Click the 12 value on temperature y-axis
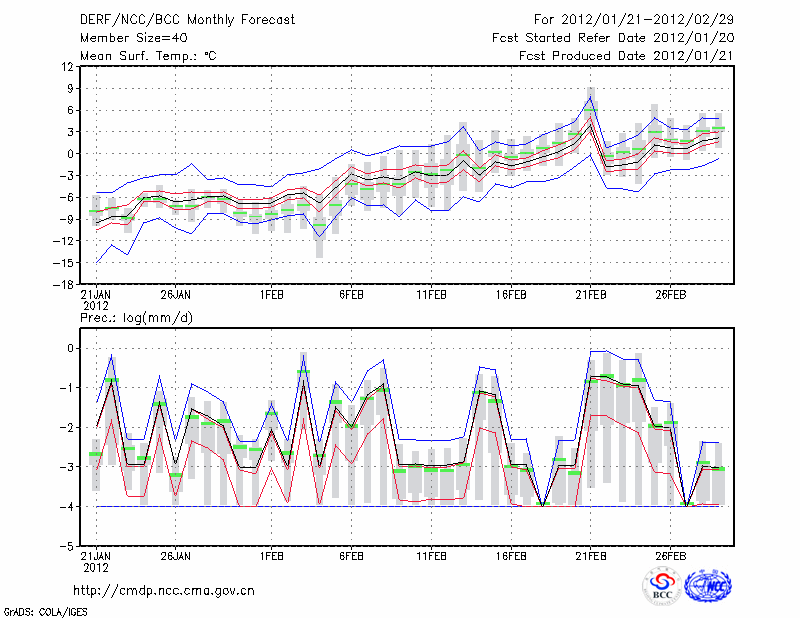The height and width of the screenshot is (618, 800). pos(65,67)
